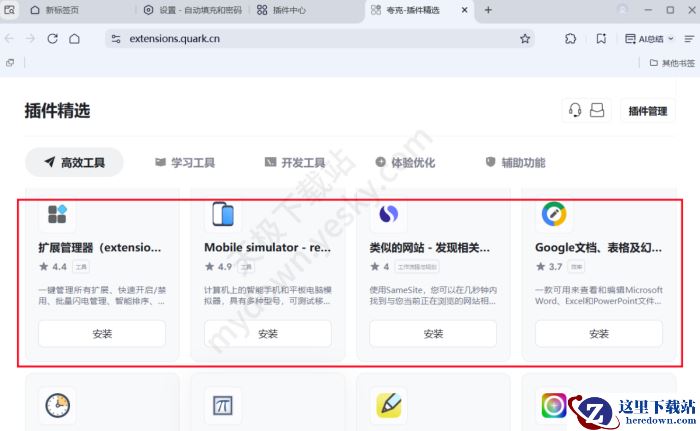Install the Mobile simulator extension
This screenshot has width=700, height=431.
point(268,334)
